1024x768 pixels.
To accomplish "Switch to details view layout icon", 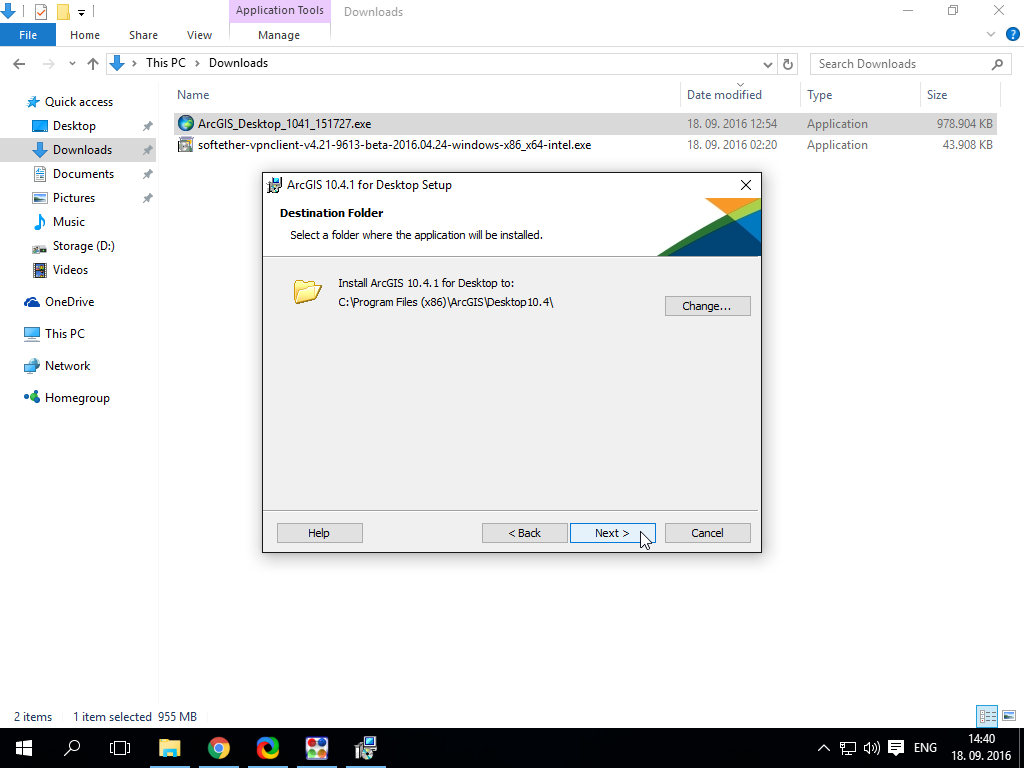I will [x=987, y=716].
